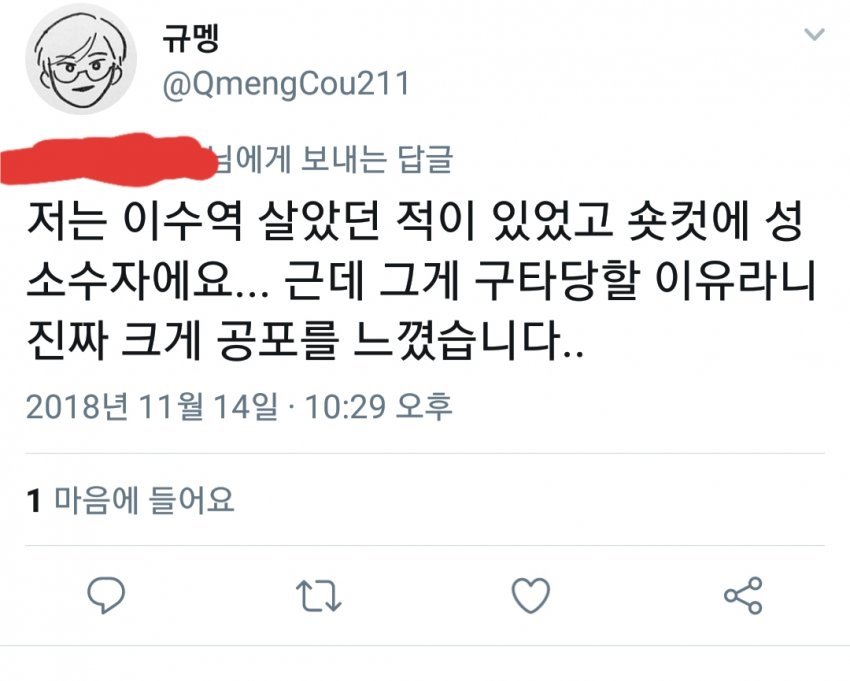The image size is (850, 681).
Task: Click the tweet body starting '저는 이수역'
Action: coord(421,282)
